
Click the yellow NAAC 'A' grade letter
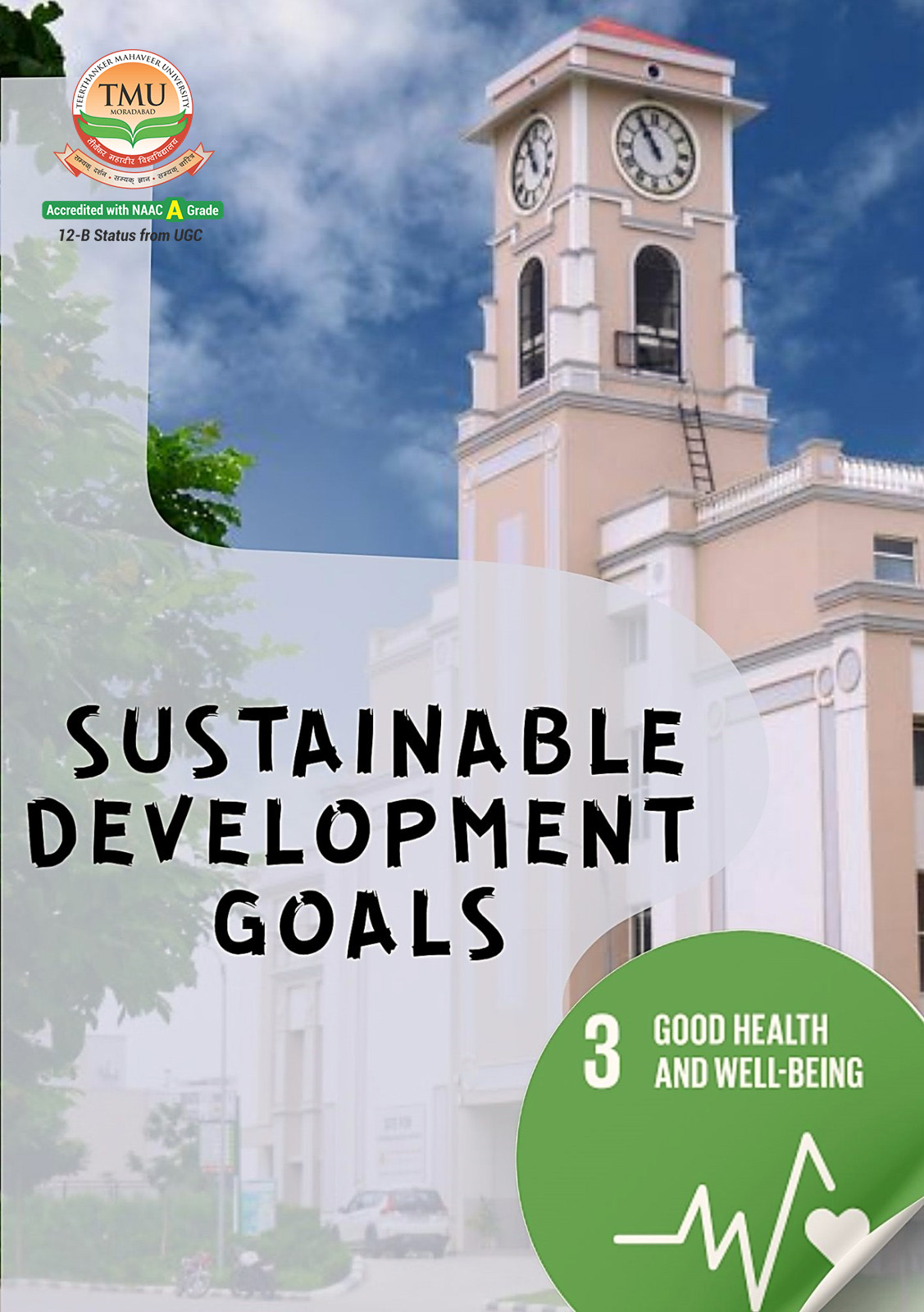(175, 211)
